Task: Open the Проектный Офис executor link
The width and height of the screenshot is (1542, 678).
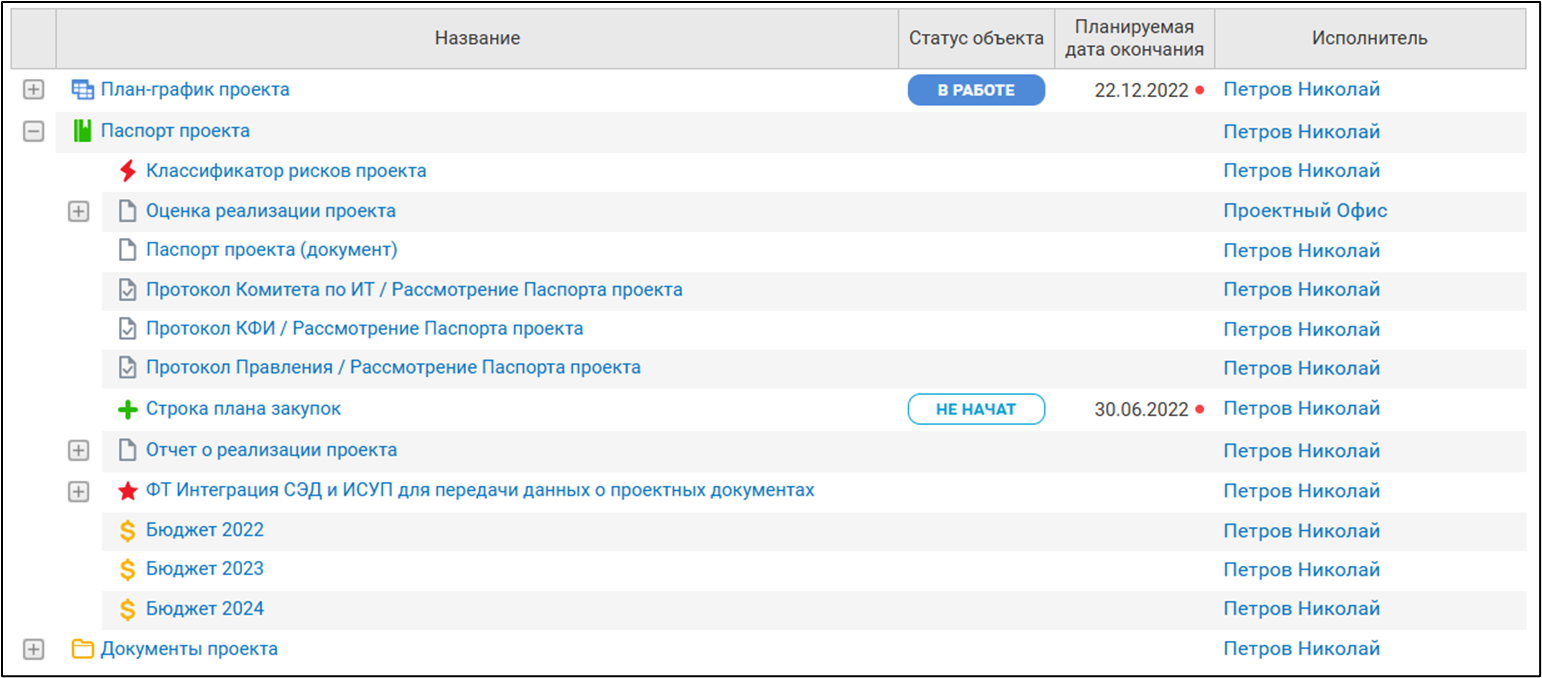Action: (x=1305, y=211)
